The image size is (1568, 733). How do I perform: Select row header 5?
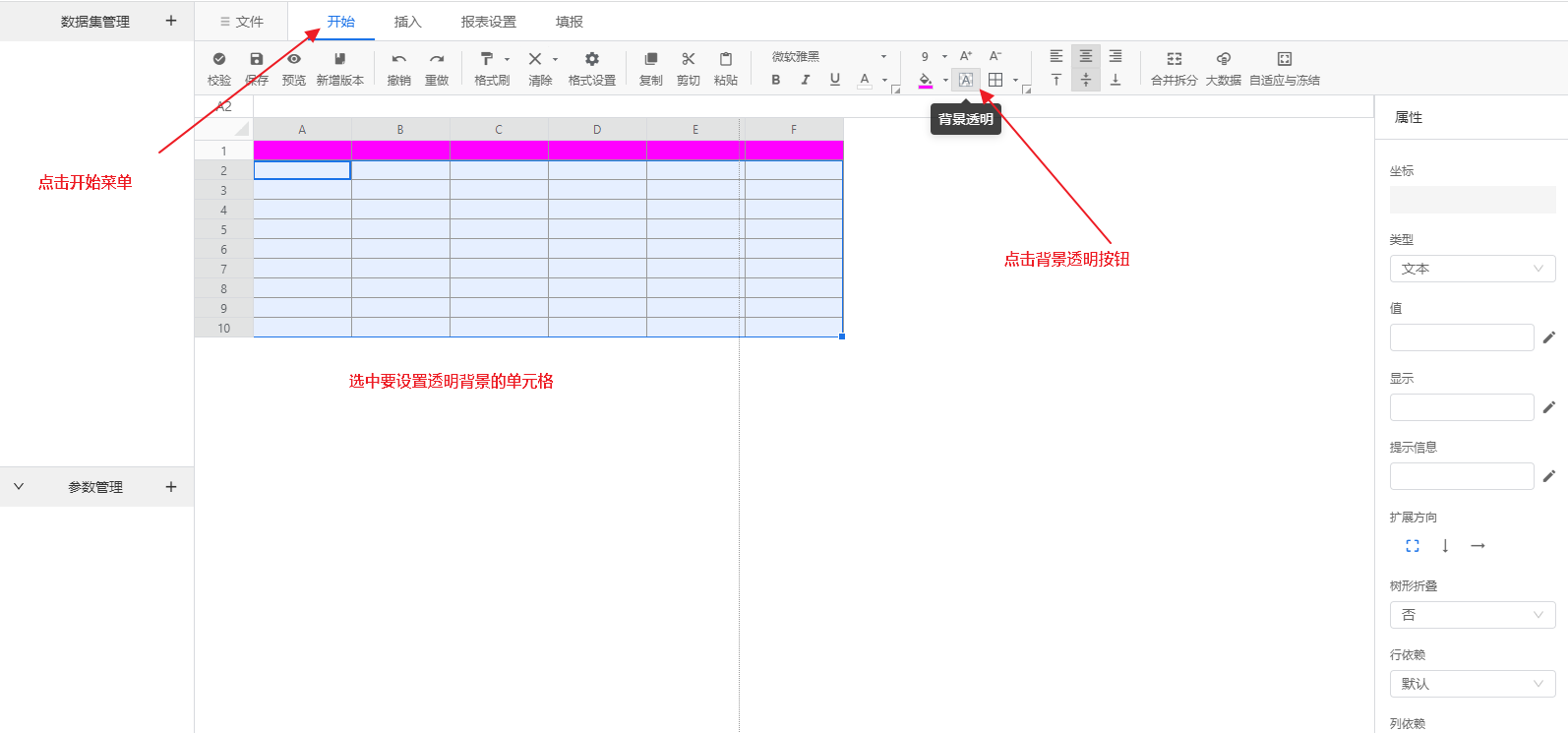pyautogui.click(x=224, y=229)
